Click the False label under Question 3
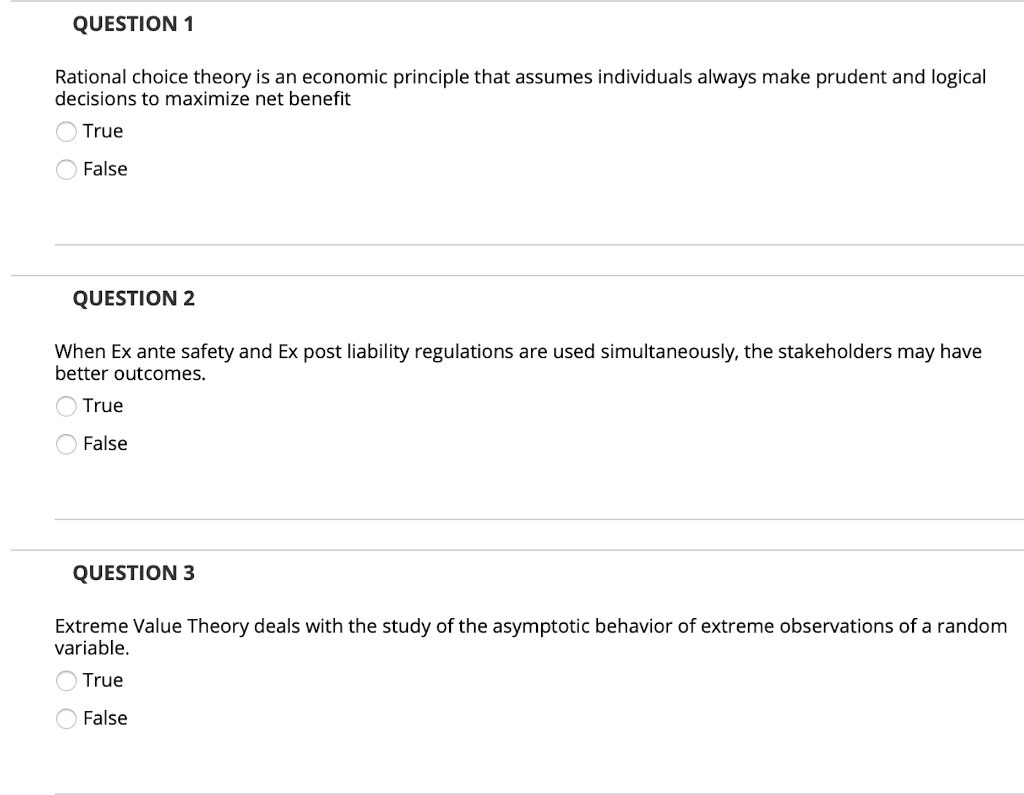 click(x=107, y=718)
